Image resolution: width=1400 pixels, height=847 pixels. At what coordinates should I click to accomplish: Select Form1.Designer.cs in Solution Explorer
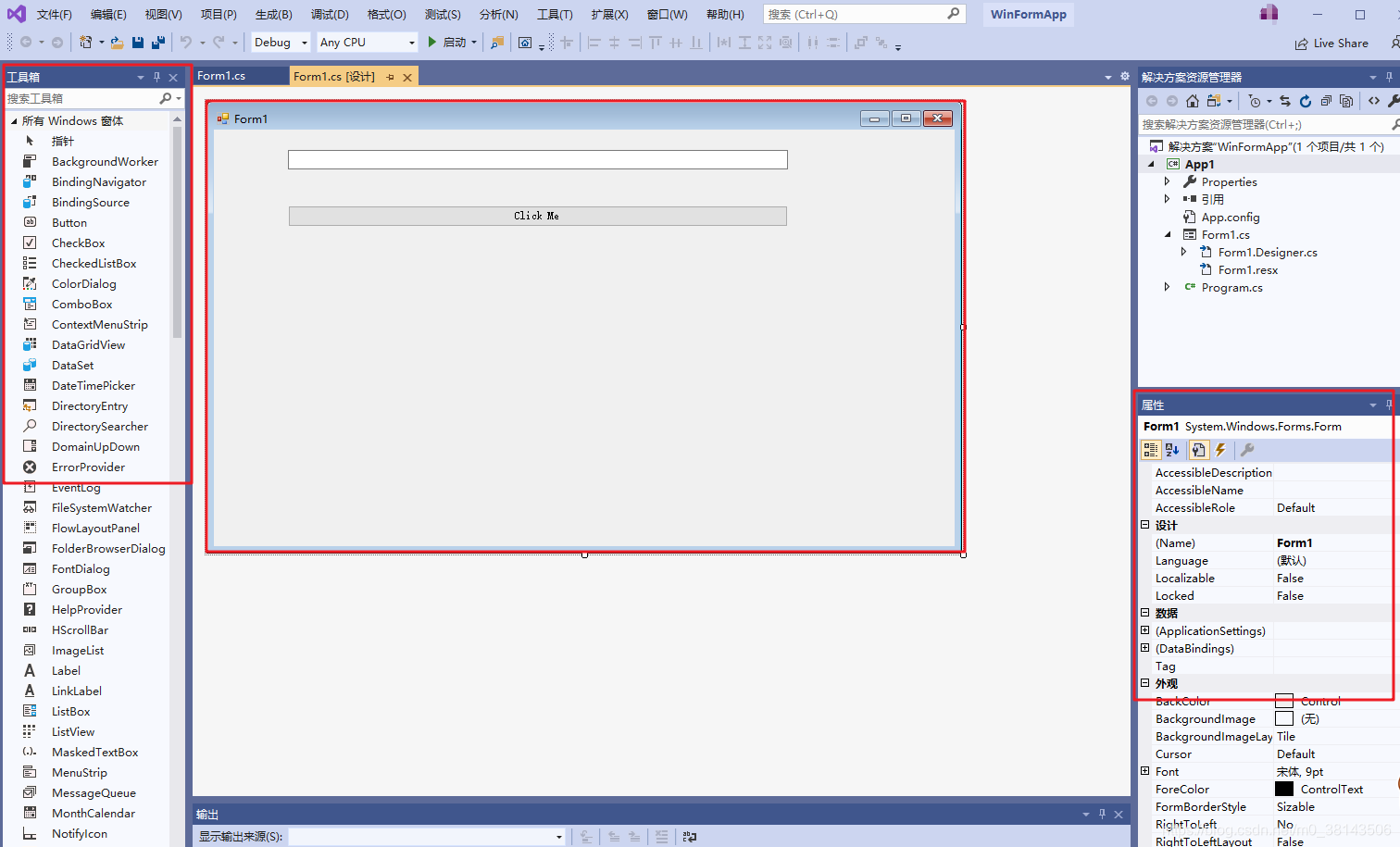click(1268, 253)
